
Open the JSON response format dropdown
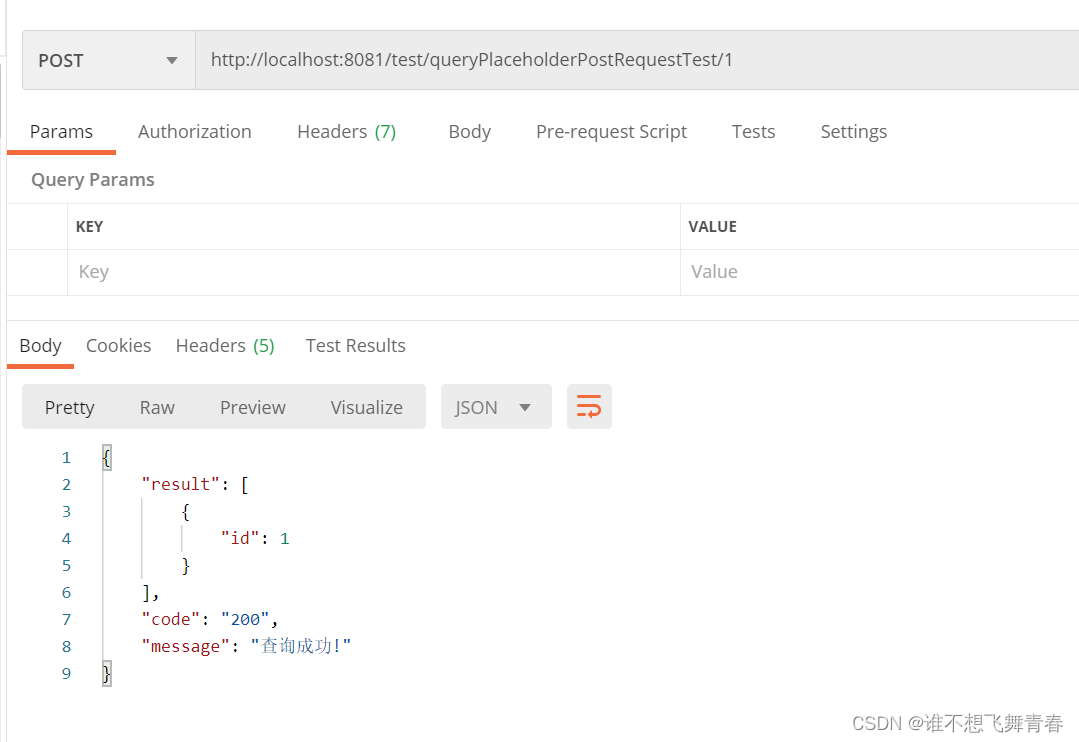click(x=495, y=407)
